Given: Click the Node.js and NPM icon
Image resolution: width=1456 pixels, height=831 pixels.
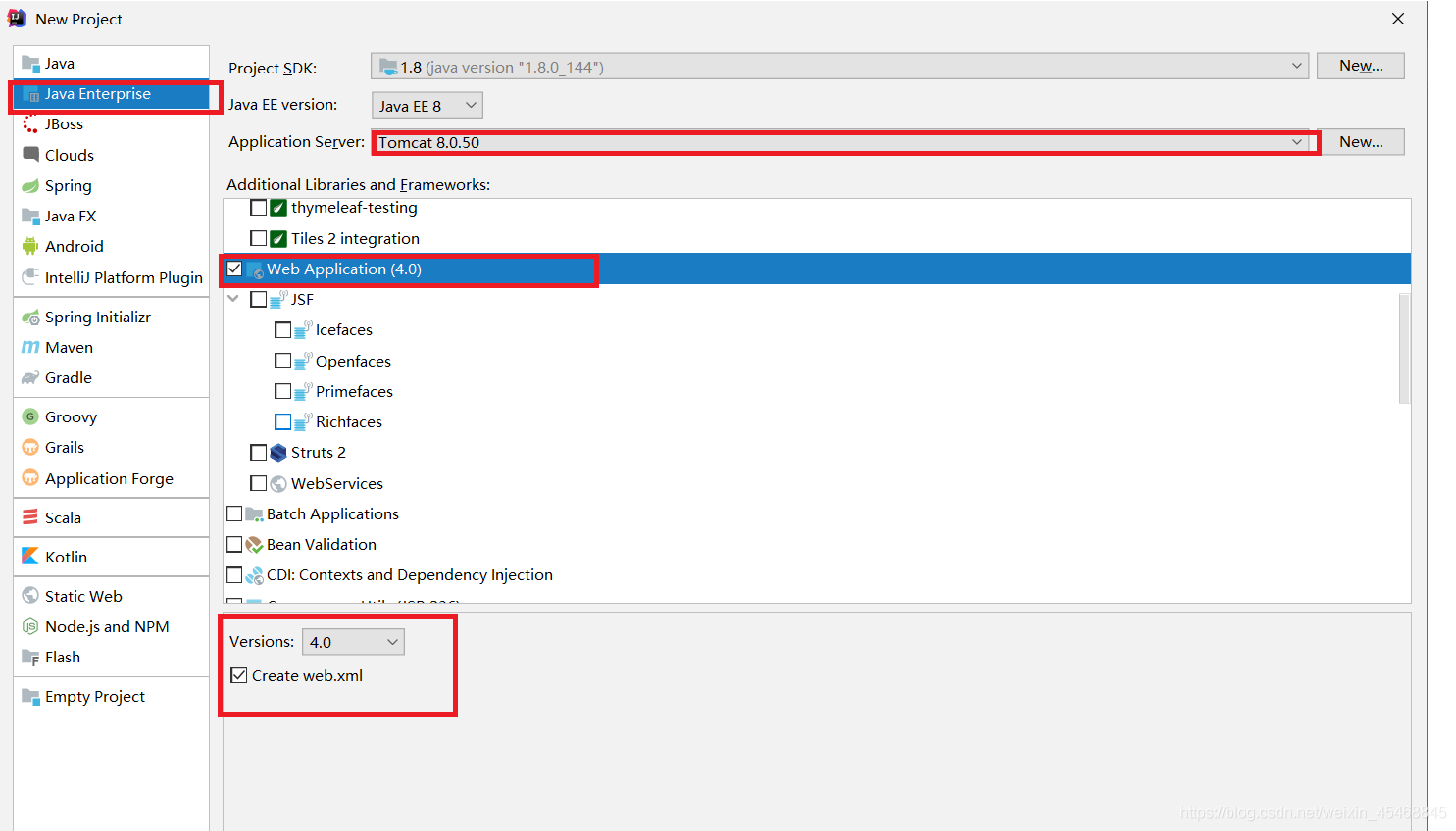Looking at the screenshot, I should [x=30, y=627].
